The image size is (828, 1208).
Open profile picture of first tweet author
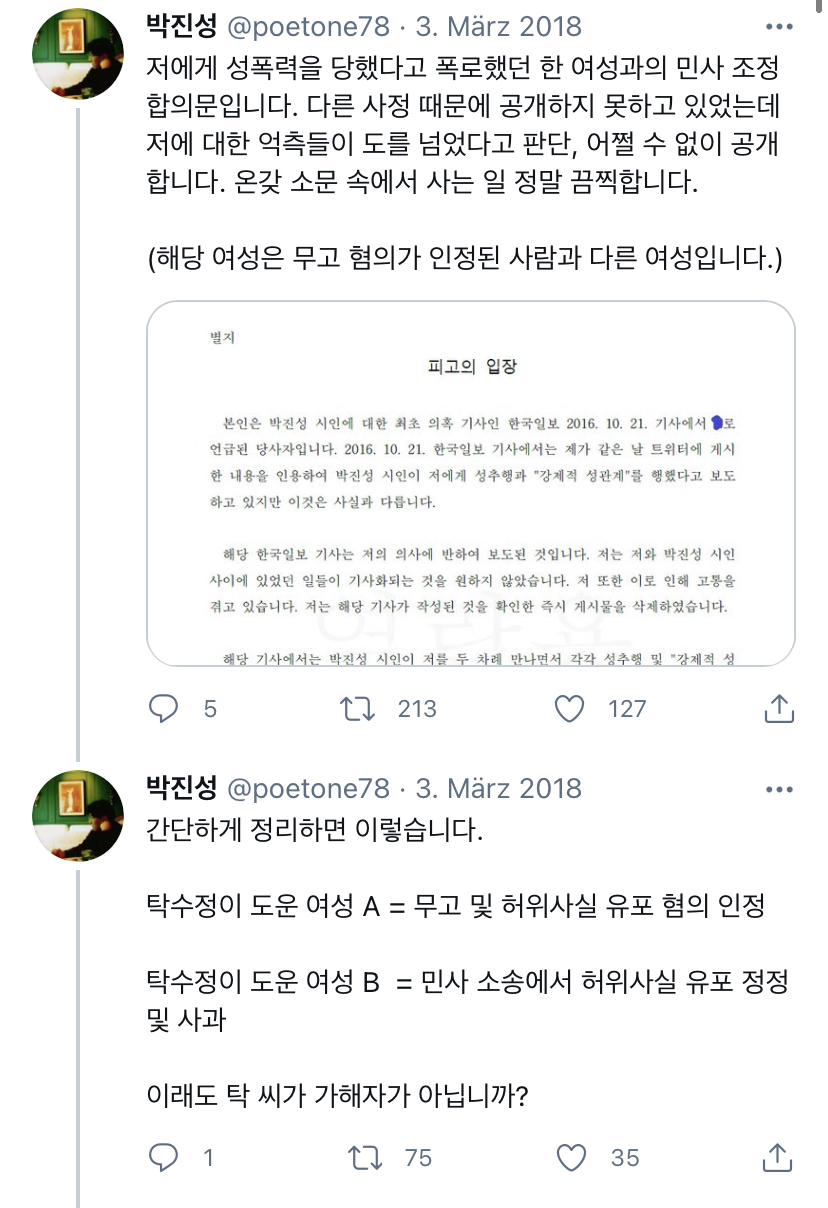[79, 55]
